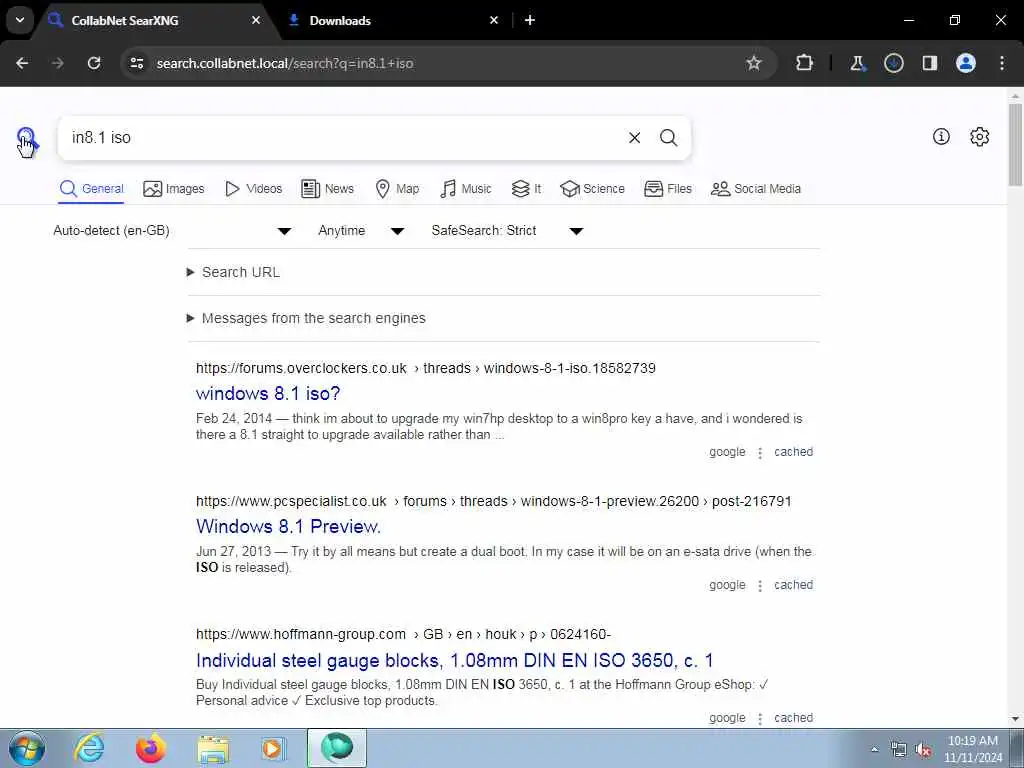Select the General search category
Image resolution: width=1024 pixels, height=768 pixels.
click(x=91, y=189)
